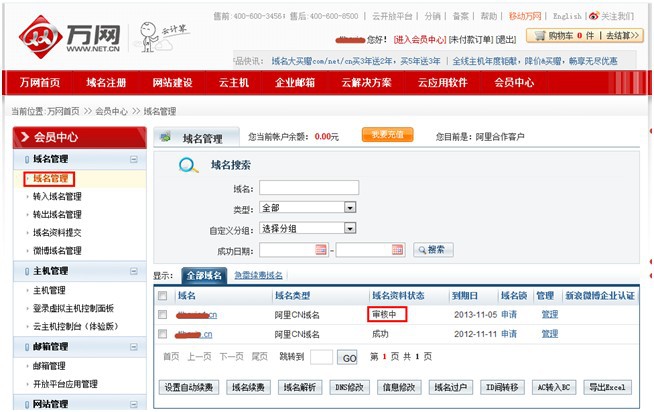Click the shopping cart icon

coord(540,36)
